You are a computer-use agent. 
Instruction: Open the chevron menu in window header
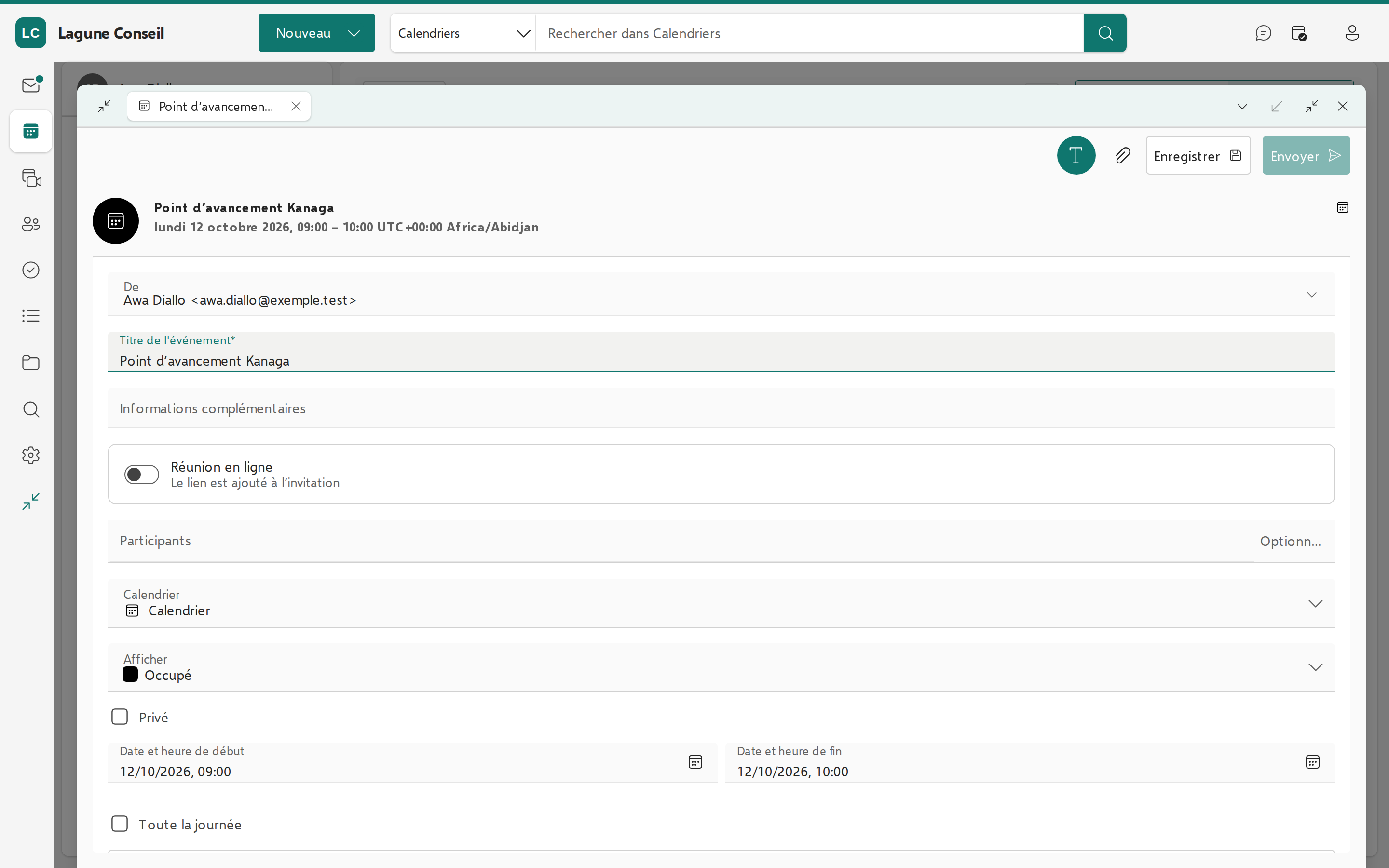(x=1242, y=106)
